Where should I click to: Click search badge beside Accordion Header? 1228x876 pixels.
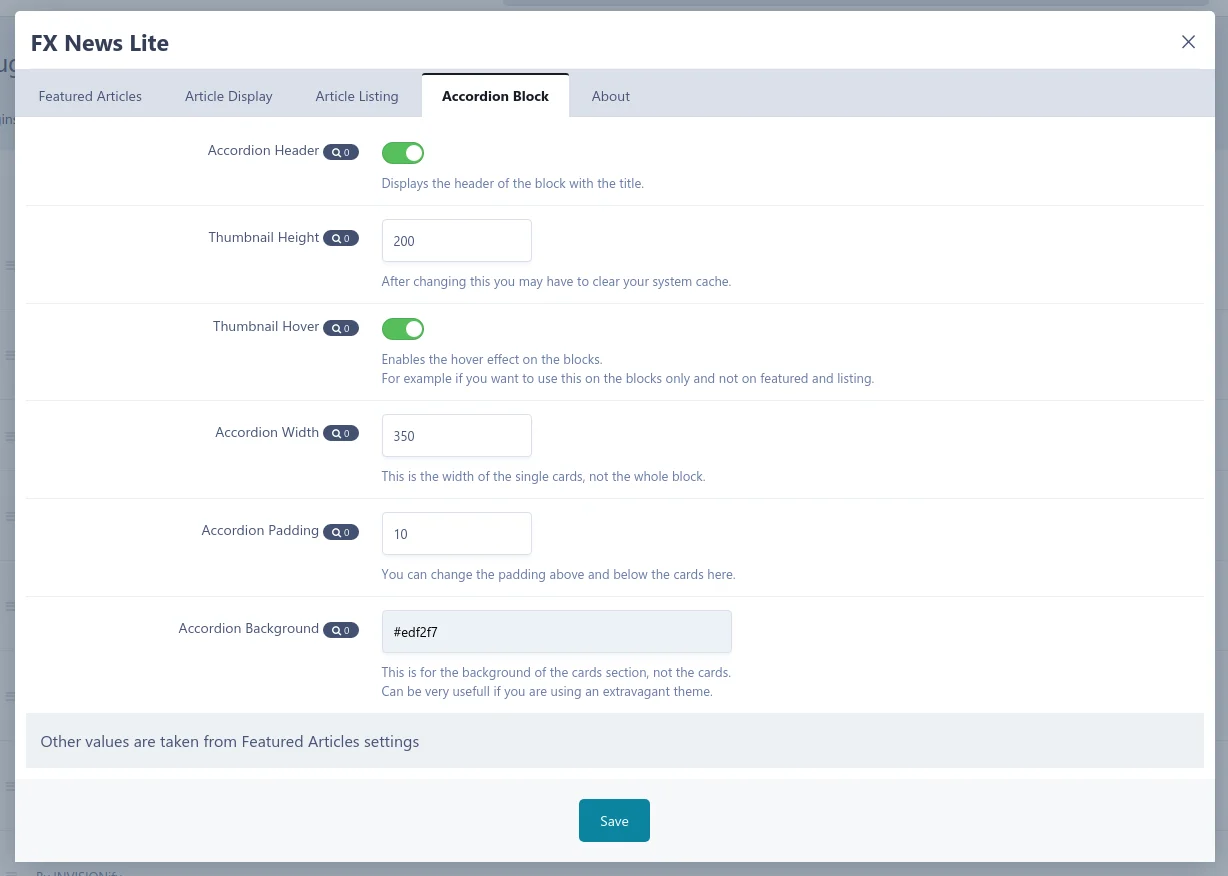[x=340, y=152]
